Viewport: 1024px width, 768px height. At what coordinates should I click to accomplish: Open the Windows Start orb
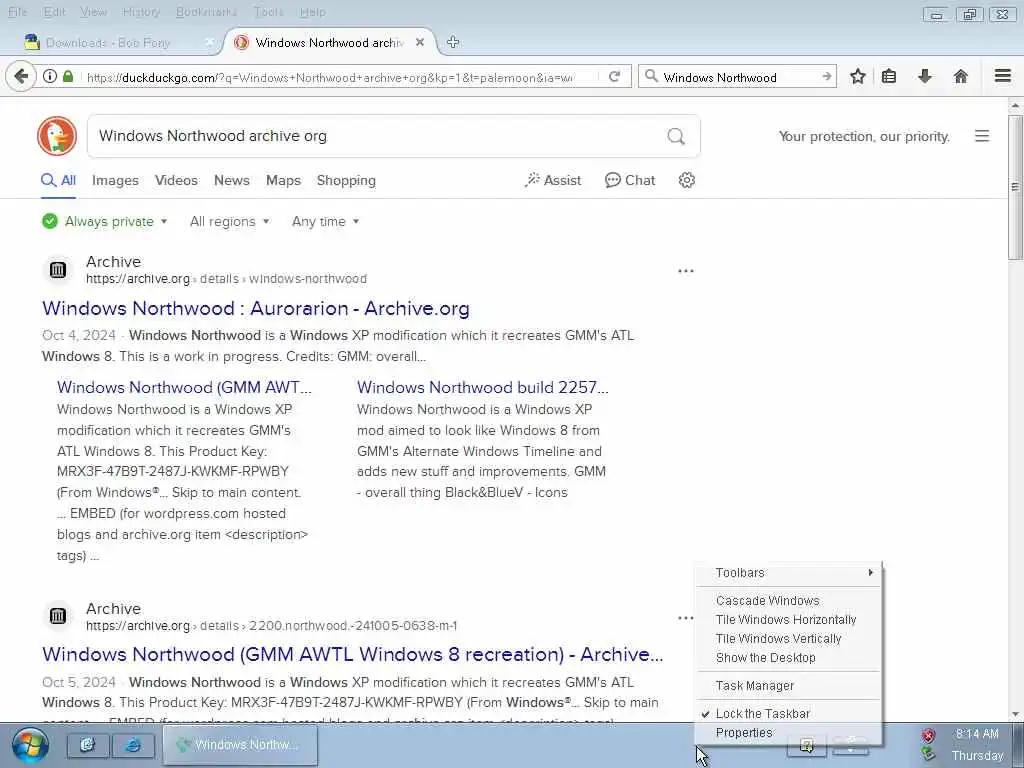click(30, 745)
